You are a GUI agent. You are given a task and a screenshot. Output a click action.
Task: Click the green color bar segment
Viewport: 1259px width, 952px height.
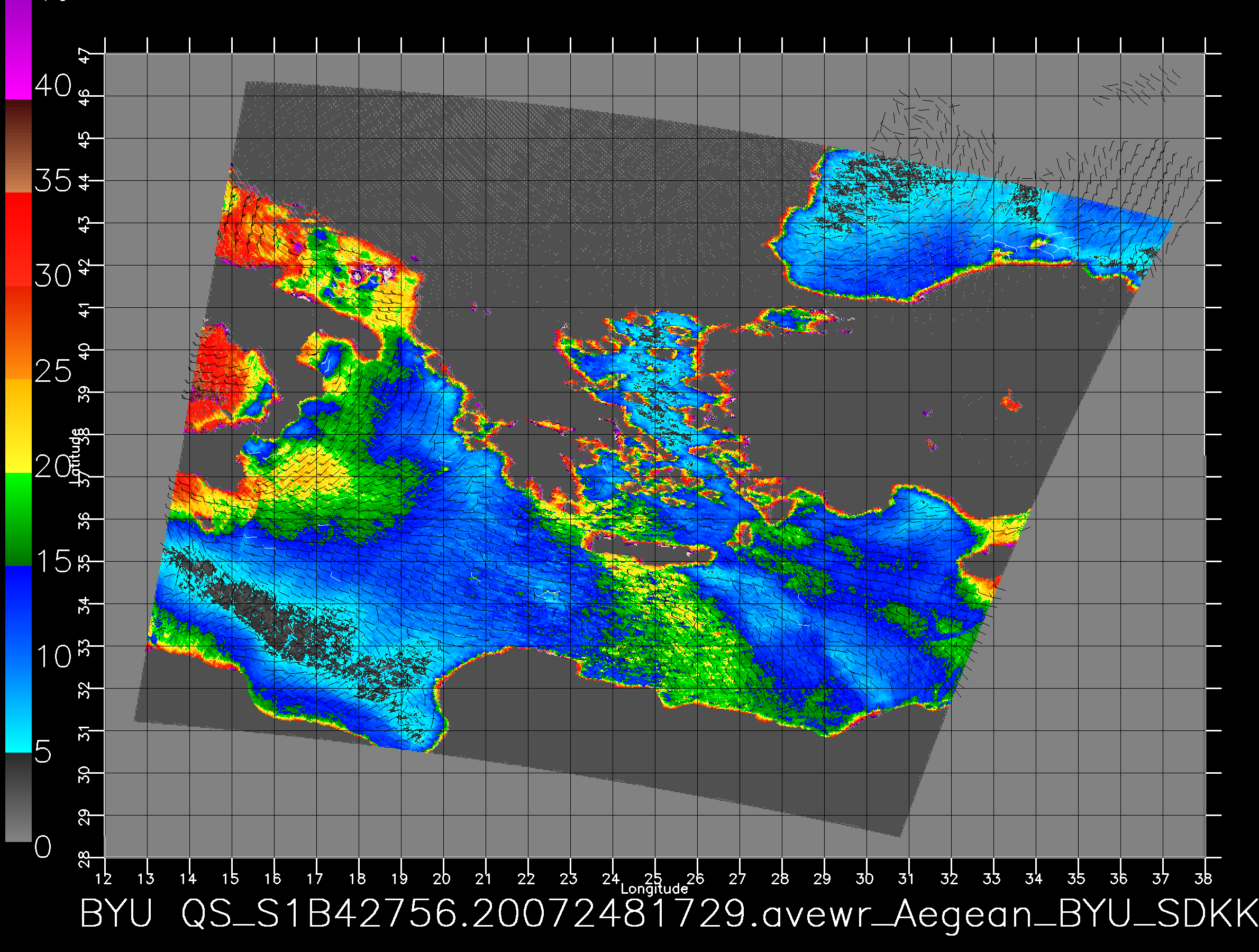pos(18,519)
